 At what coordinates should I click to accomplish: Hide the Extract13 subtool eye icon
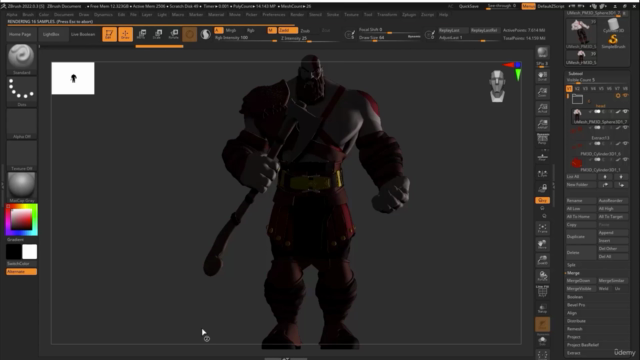point(625,127)
